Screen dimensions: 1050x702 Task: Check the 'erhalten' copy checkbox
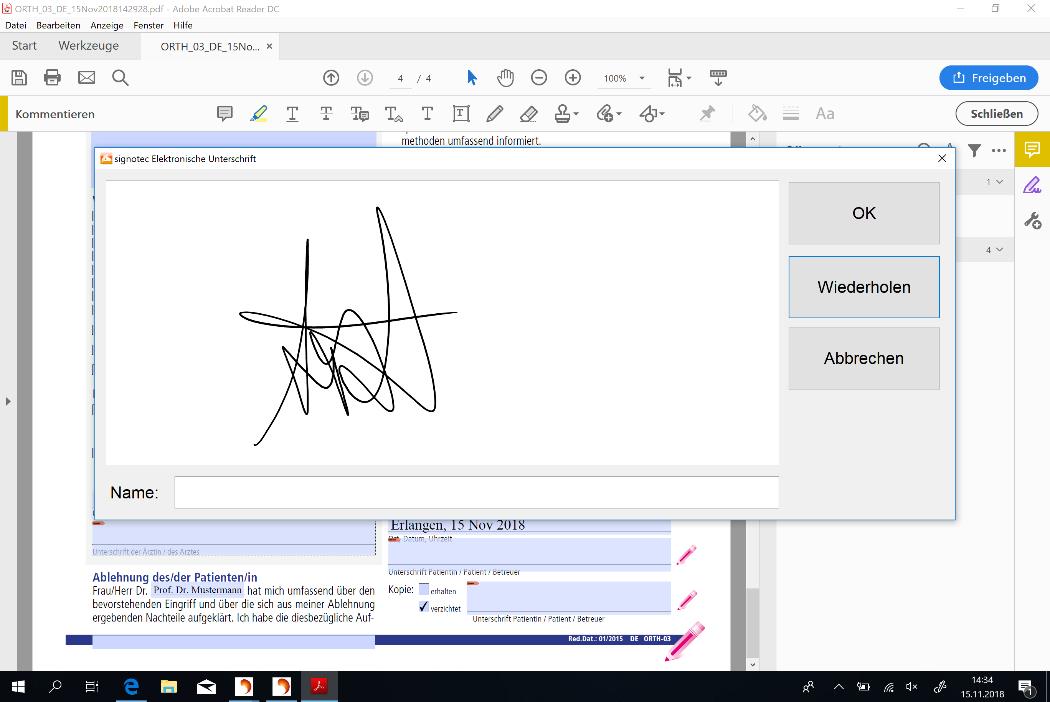pos(424,590)
